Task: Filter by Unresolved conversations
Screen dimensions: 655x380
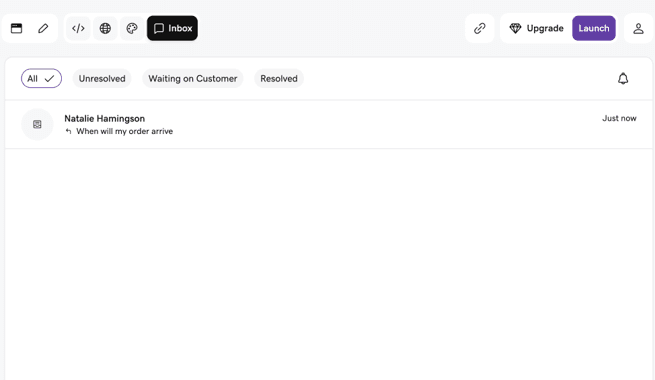Action: pos(102,79)
